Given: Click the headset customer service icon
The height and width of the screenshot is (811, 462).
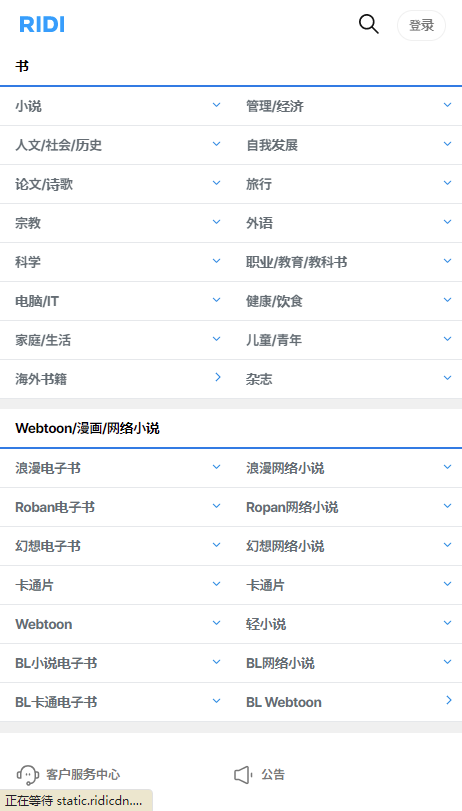Looking at the screenshot, I should [x=28, y=774].
